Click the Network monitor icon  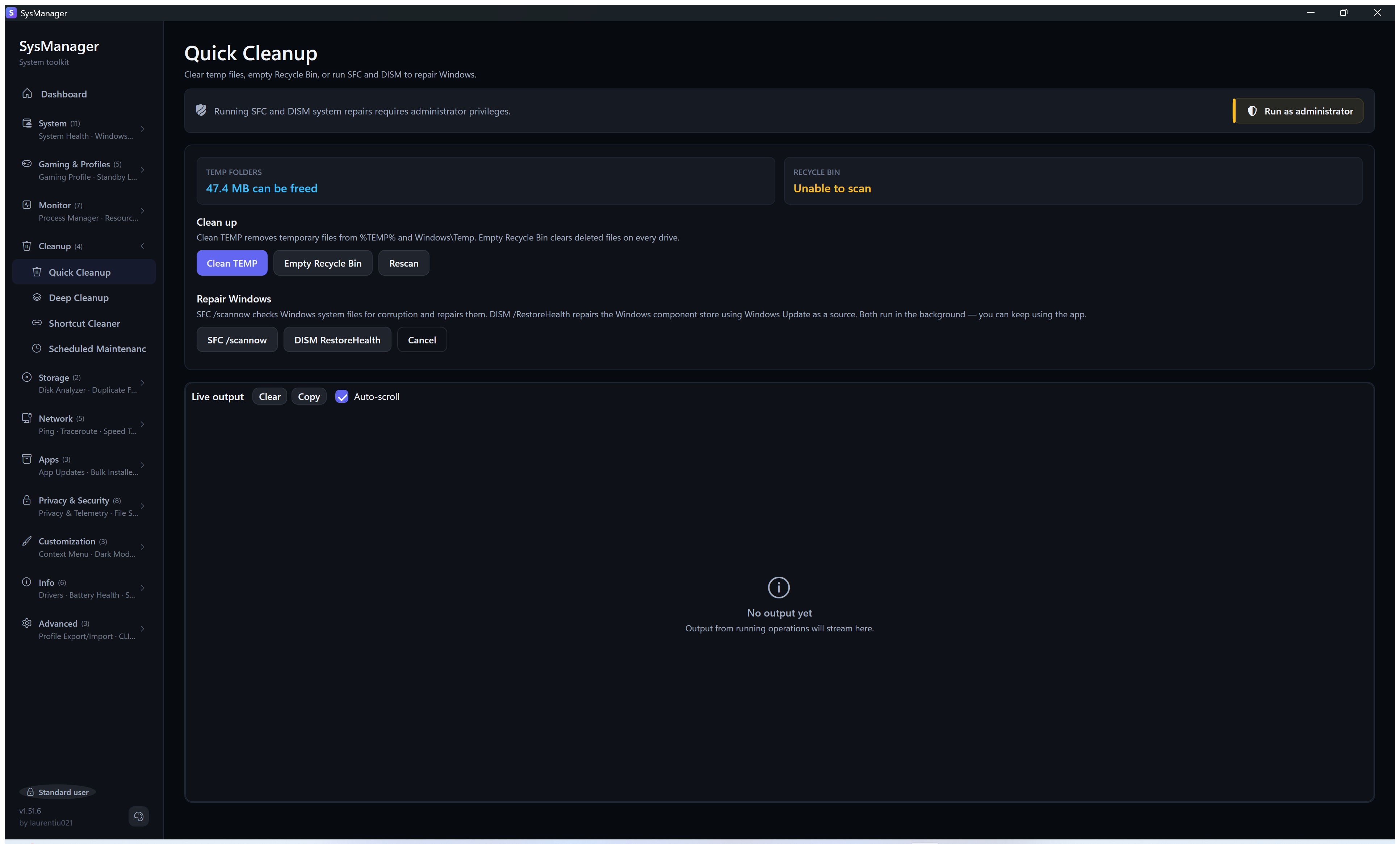tap(27, 418)
